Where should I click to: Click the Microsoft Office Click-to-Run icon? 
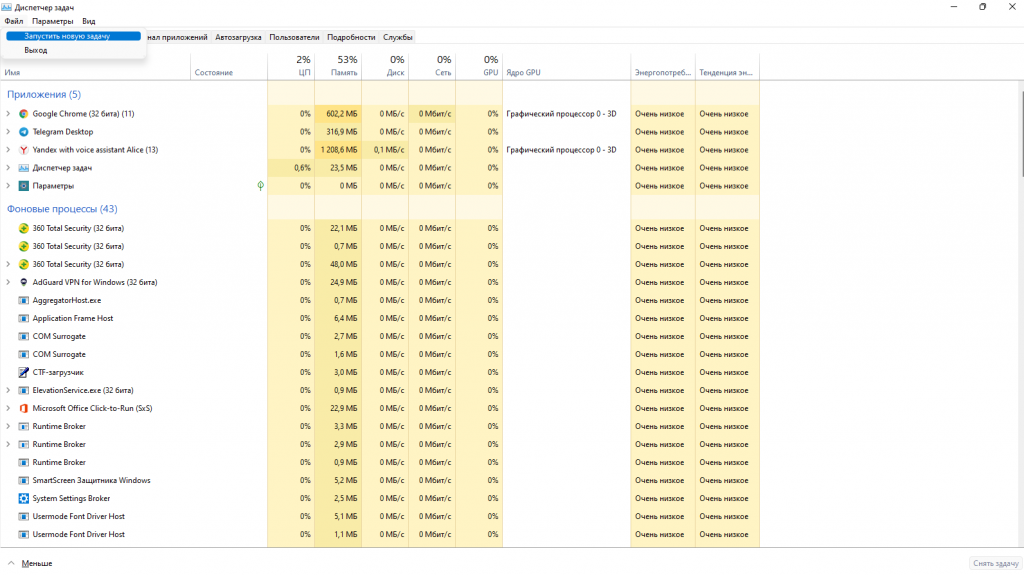click(x=24, y=408)
